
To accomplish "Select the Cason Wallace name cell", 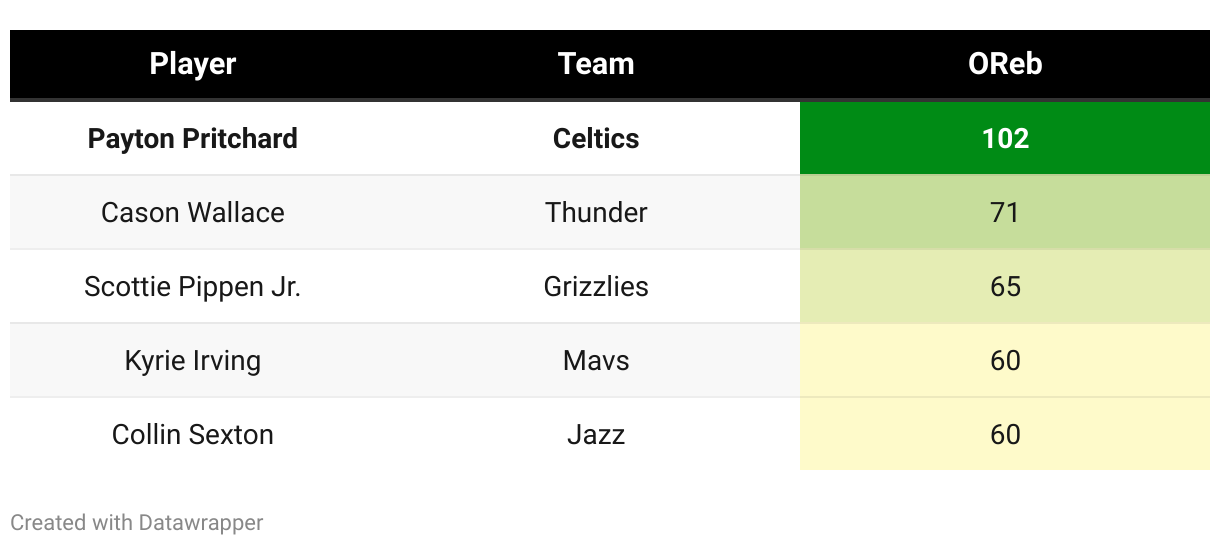I will pos(193,212).
